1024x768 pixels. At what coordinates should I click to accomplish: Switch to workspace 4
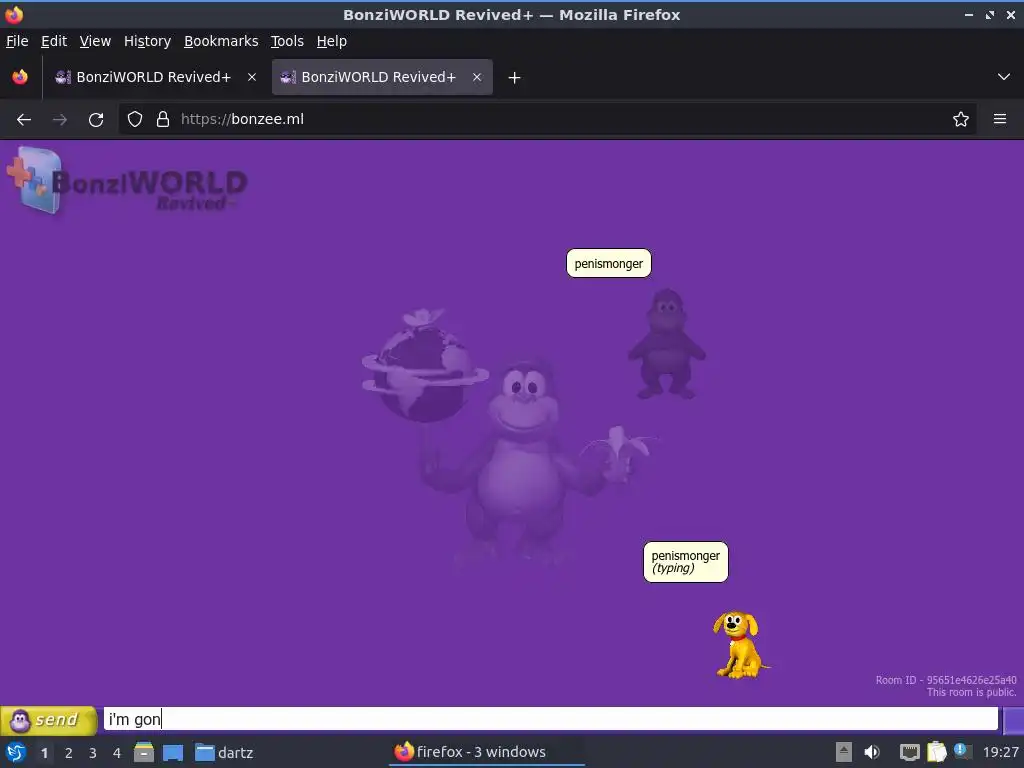click(x=117, y=753)
